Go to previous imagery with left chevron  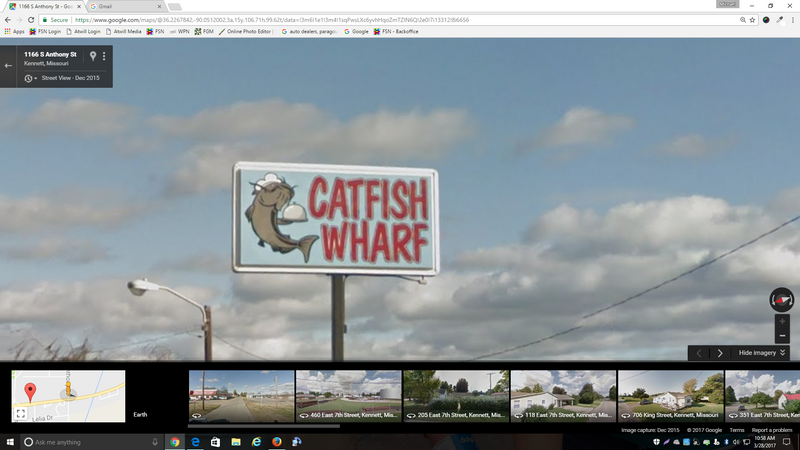(x=699, y=353)
